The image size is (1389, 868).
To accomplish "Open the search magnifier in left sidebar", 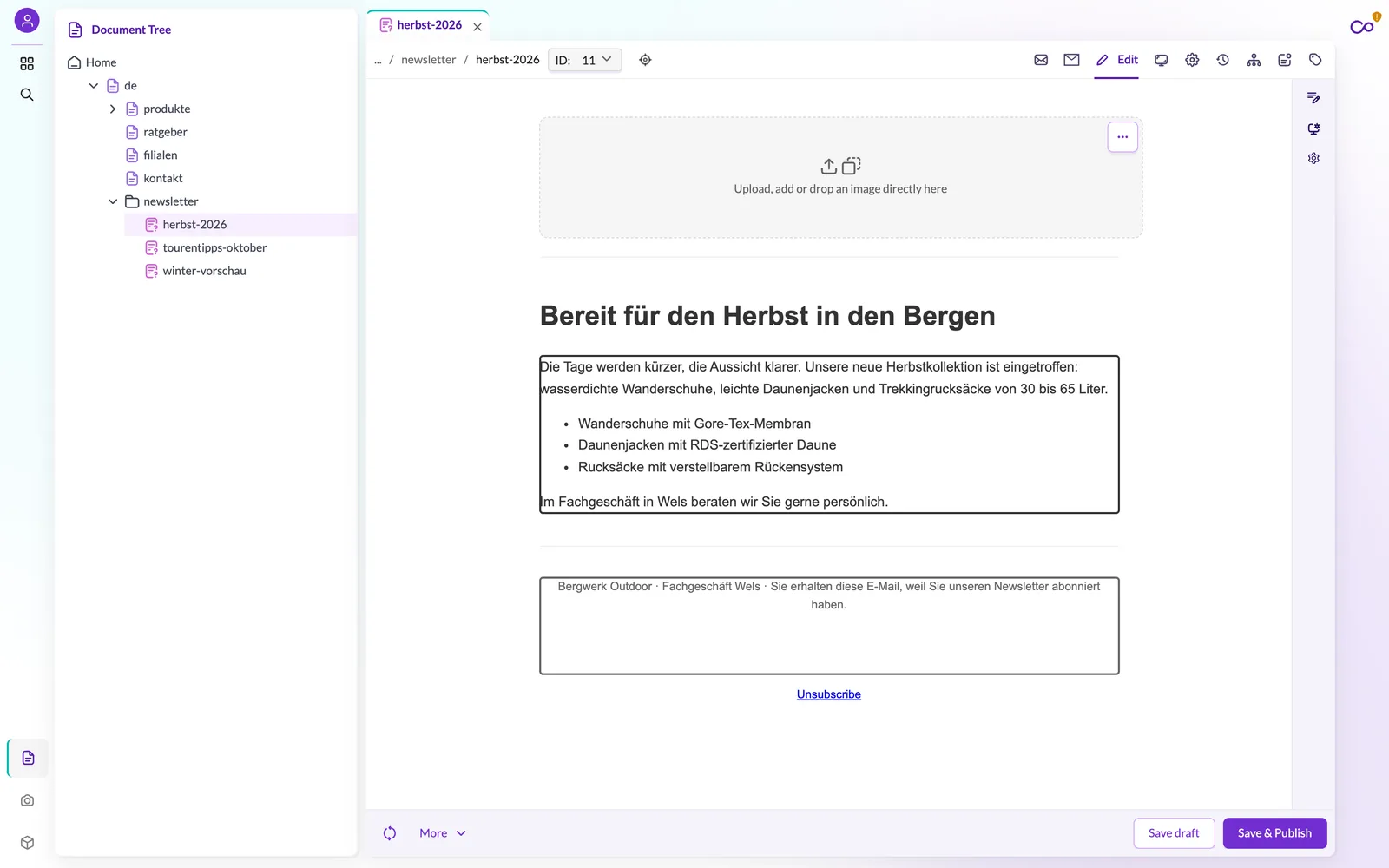I will (27, 95).
